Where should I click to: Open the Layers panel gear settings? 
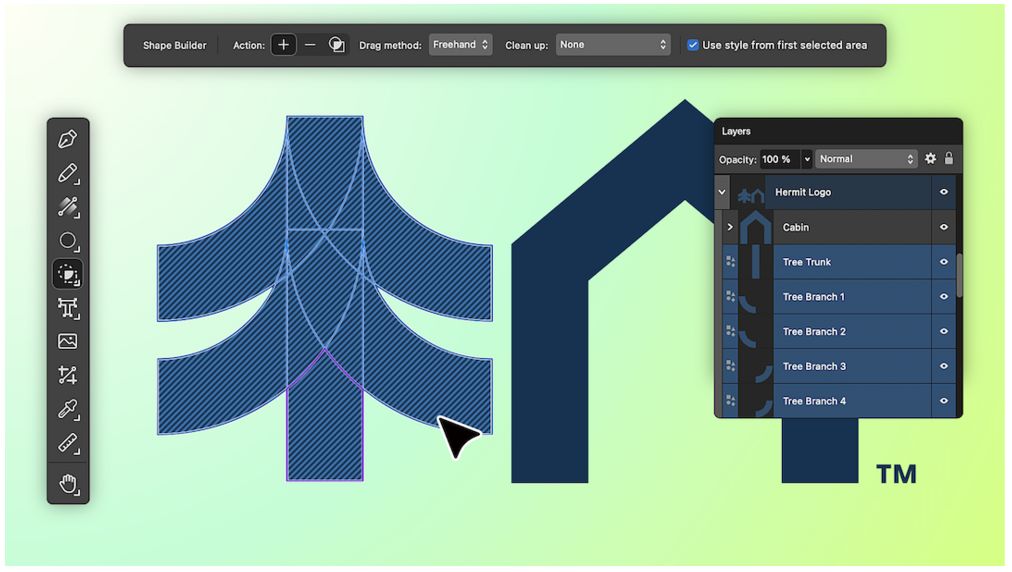coord(930,159)
